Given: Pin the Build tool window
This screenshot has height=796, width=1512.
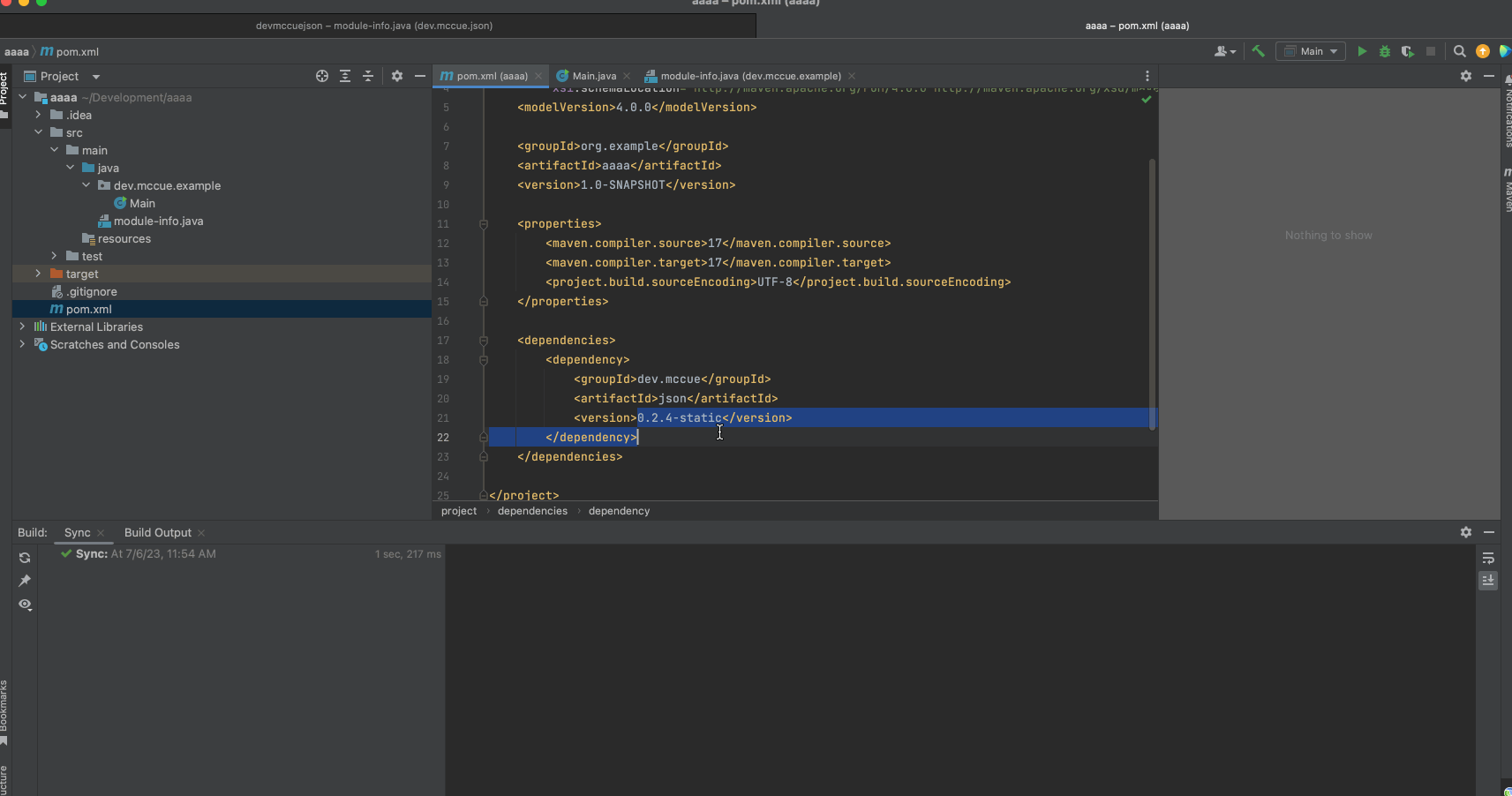Looking at the screenshot, I should [x=25, y=581].
